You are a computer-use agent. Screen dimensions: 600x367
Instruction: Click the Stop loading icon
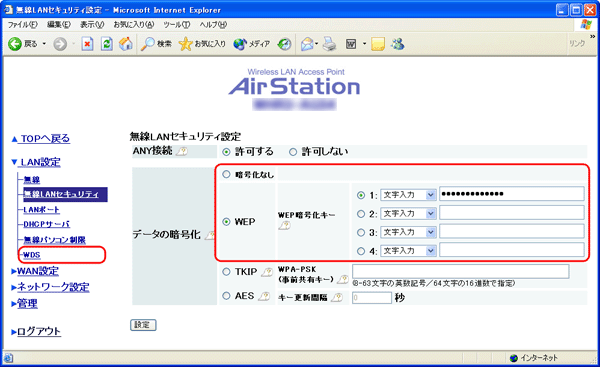tap(87, 44)
